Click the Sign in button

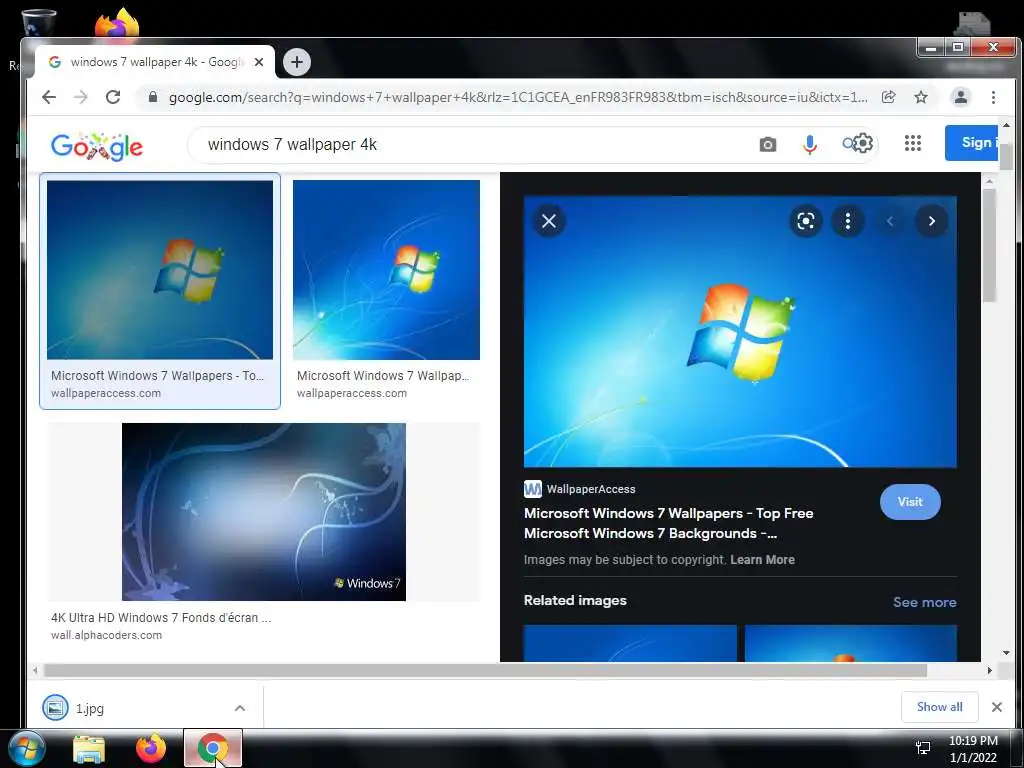coord(972,142)
